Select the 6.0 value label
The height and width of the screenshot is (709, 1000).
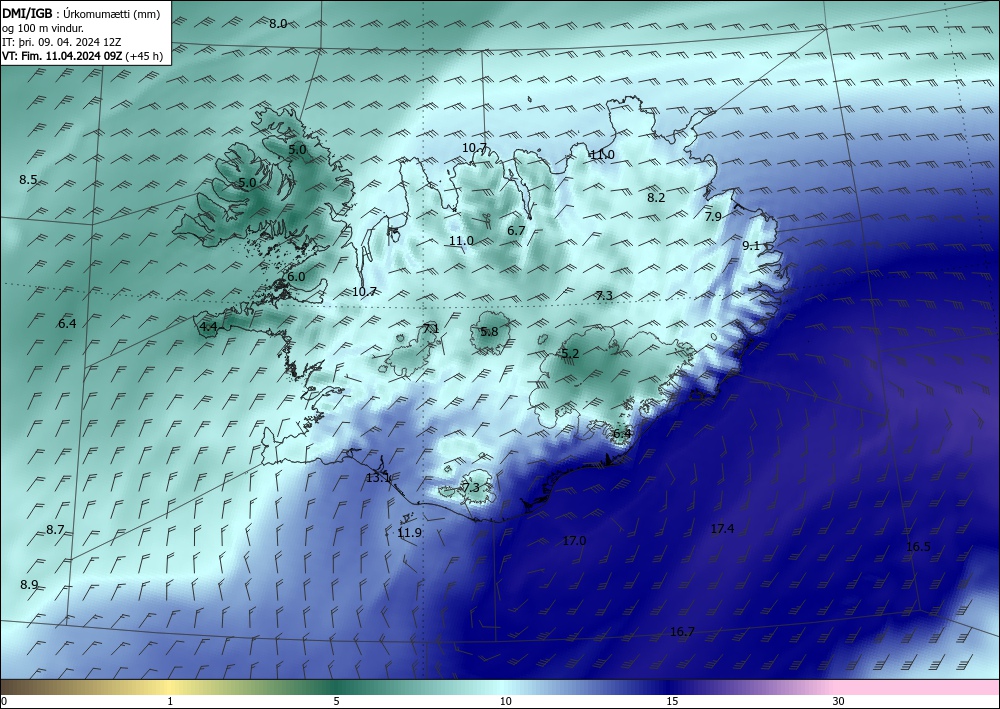pyautogui.click(x=296, y=277)
